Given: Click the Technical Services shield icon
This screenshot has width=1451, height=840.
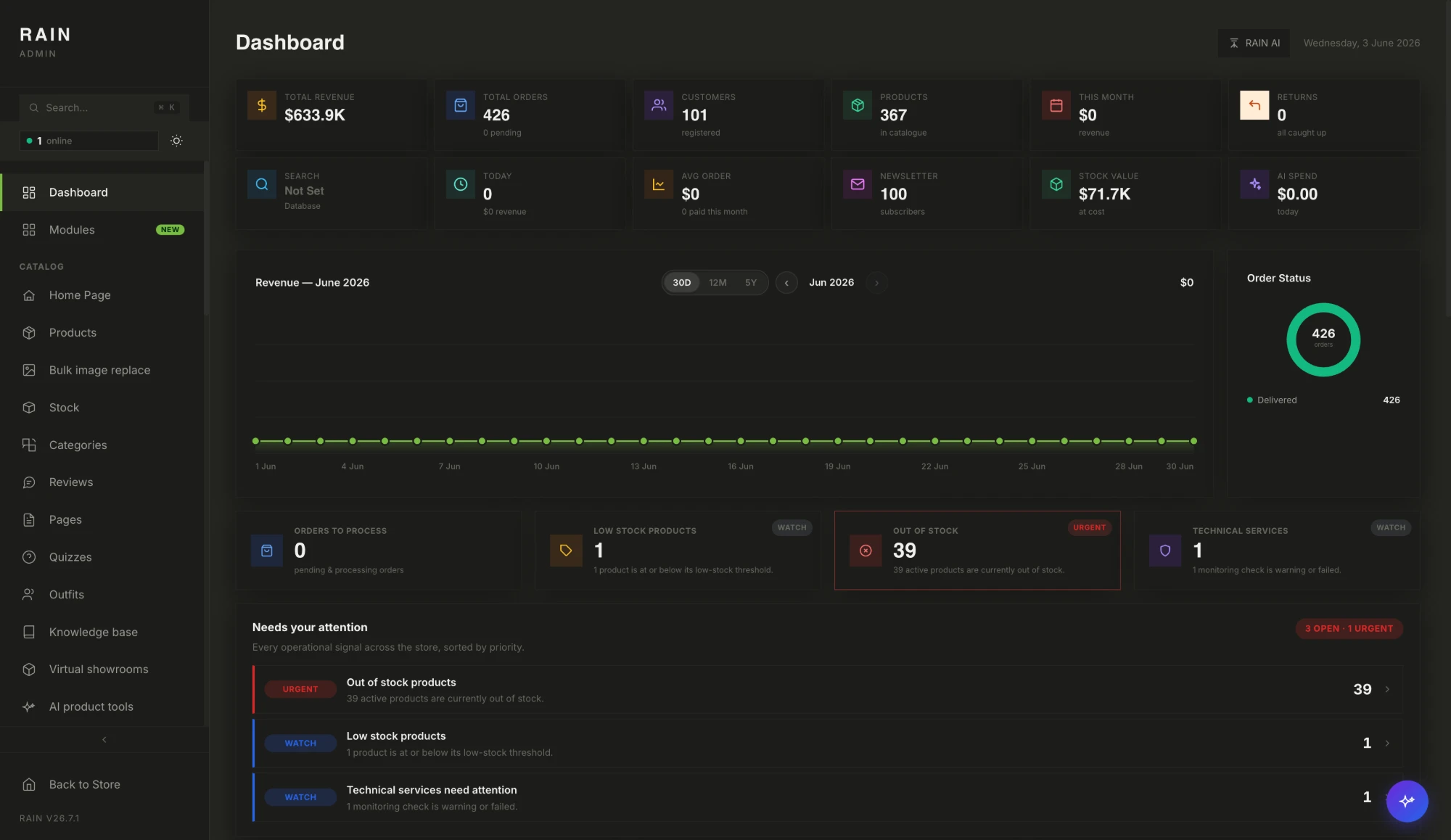Looking at the screenshot, I should (1165, 551).
